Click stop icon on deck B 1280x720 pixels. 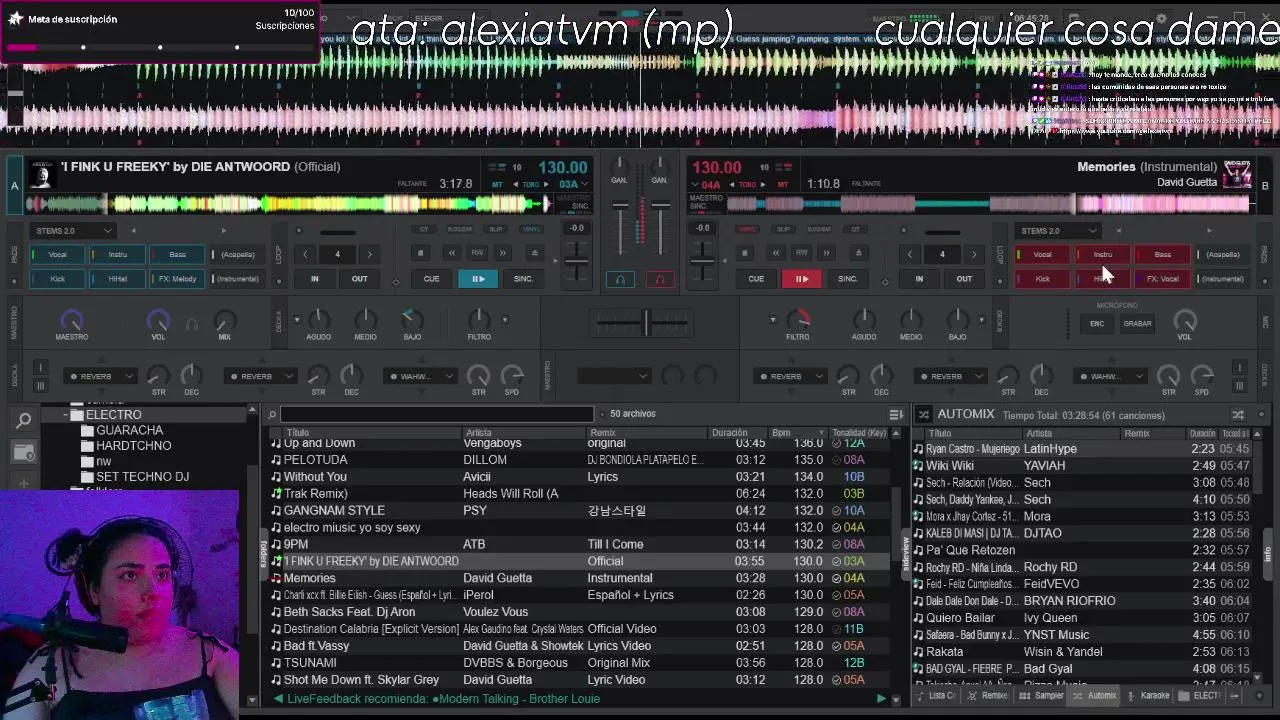pyautogui.click(x=744, y=254)
